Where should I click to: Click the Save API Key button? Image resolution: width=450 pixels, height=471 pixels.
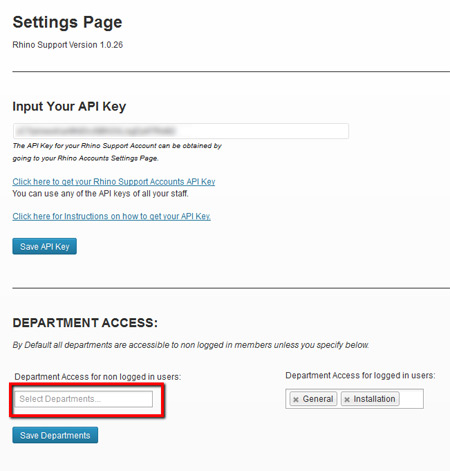45,246
